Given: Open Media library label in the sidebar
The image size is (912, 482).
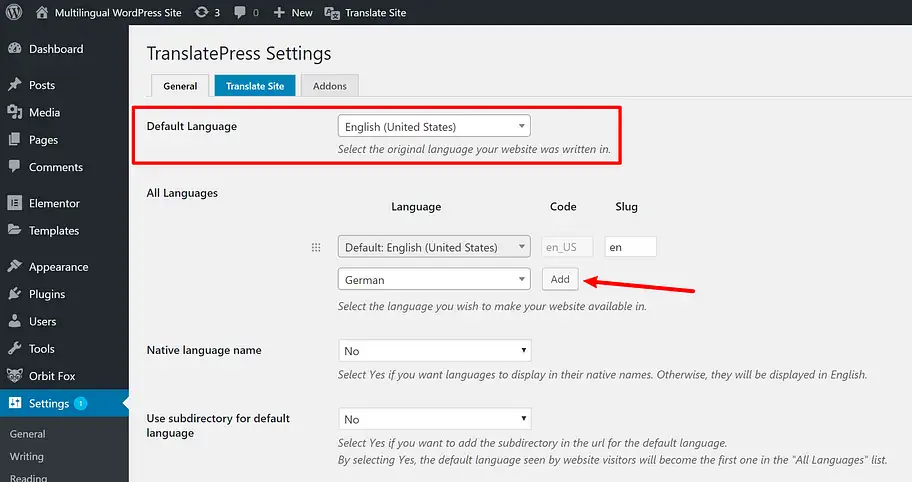Looking at the screenshot, I should click(x=44, y=112).
